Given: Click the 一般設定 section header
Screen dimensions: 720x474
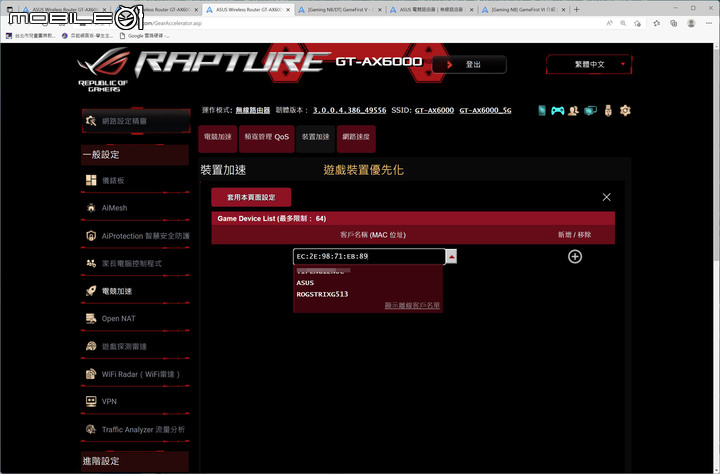Looking at the screenshot, I should 135,155.
